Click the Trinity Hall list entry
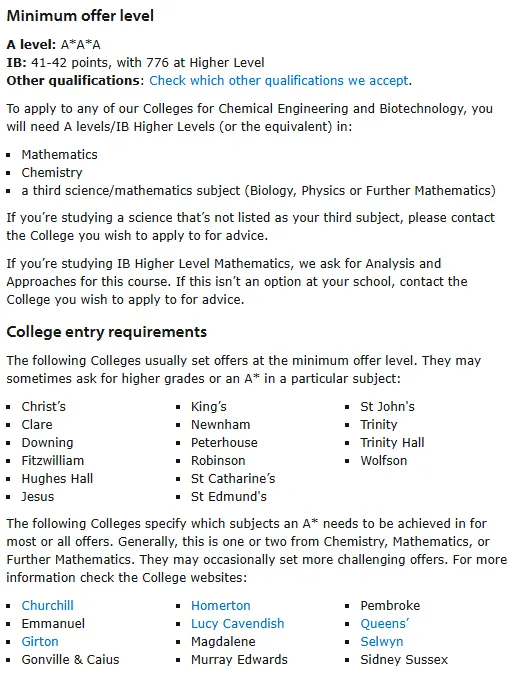510x679 pixels. pos(392,443)
